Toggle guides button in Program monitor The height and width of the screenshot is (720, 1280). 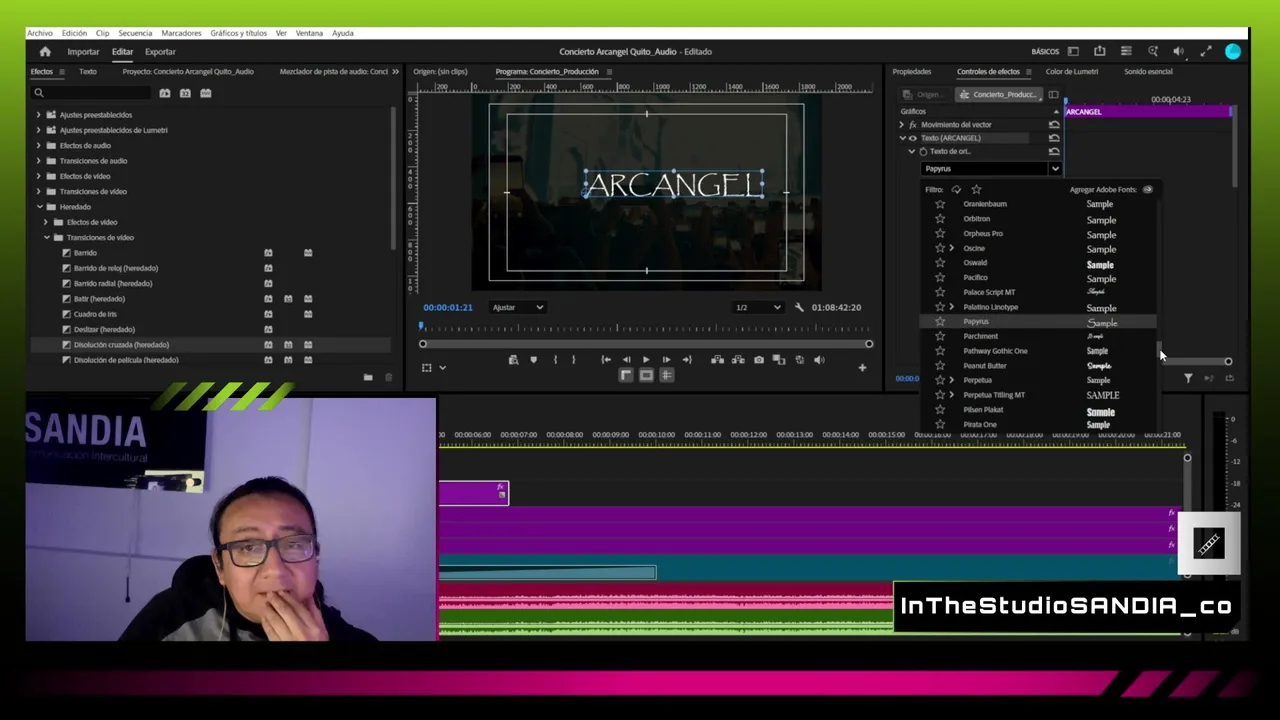coord(666,376)
